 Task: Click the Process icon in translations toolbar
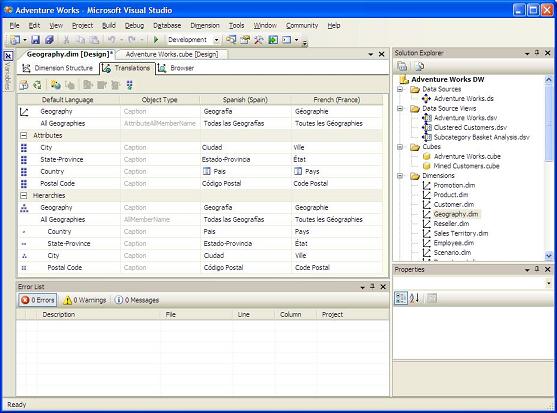[24, 85]
